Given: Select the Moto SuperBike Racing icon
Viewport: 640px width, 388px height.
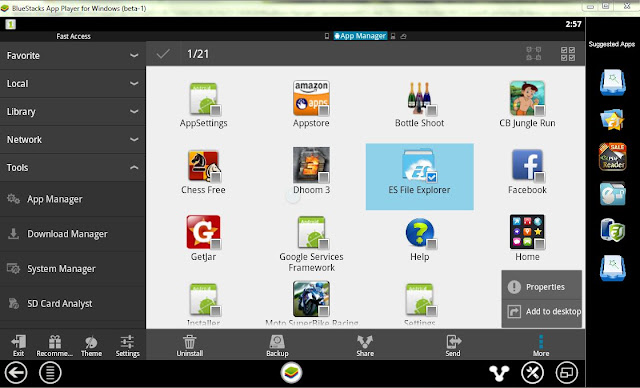Looking at the screenshot, I should coord(311,299).
